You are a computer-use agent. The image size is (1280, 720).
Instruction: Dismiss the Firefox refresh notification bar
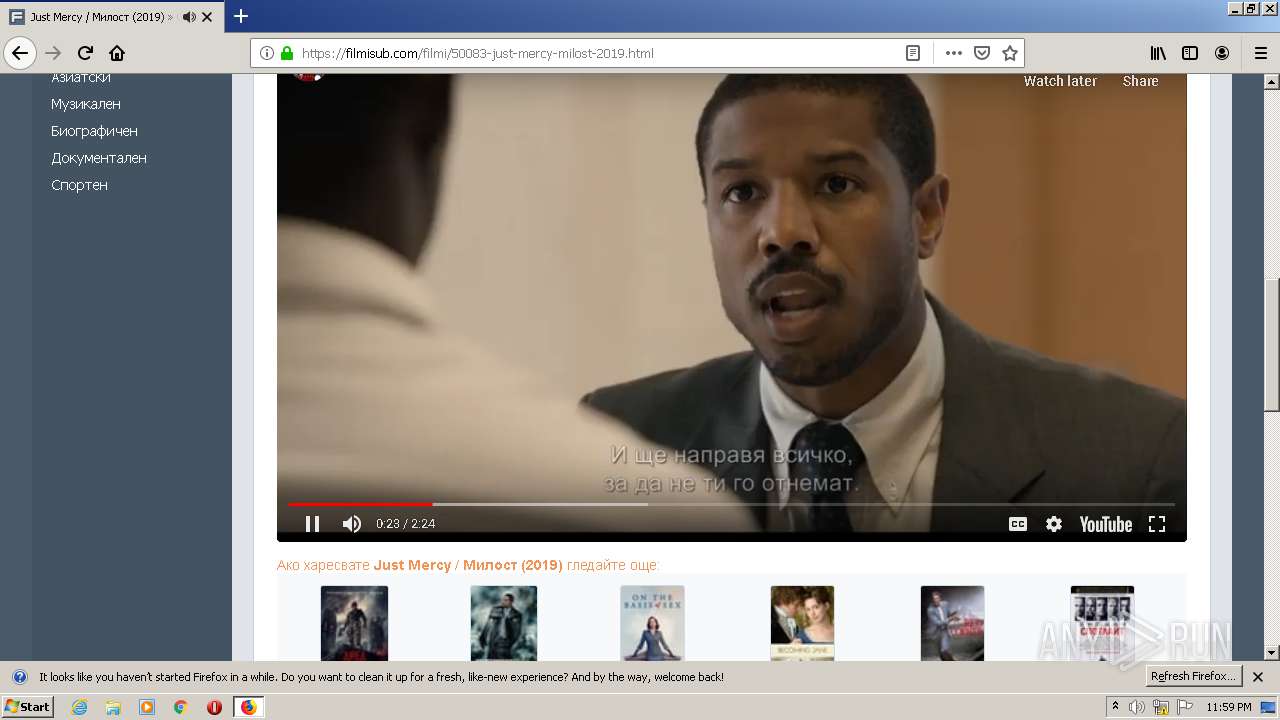pyautogui.click(x=1258, y=677)
